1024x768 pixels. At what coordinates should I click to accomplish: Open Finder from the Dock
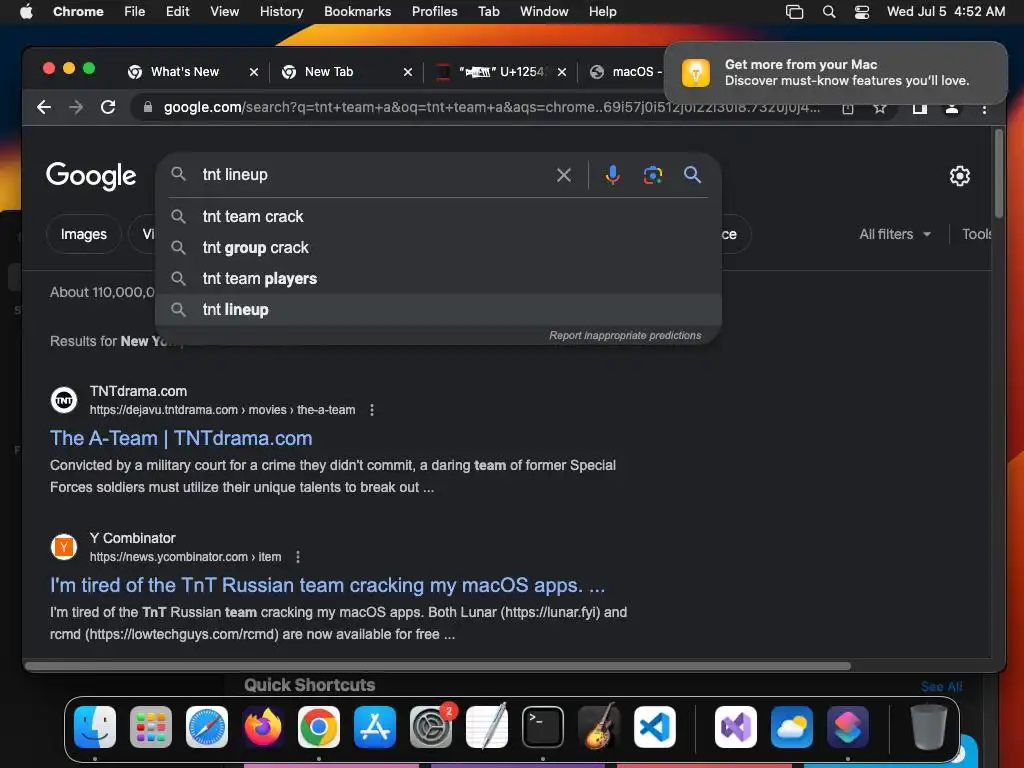(95, 726)
